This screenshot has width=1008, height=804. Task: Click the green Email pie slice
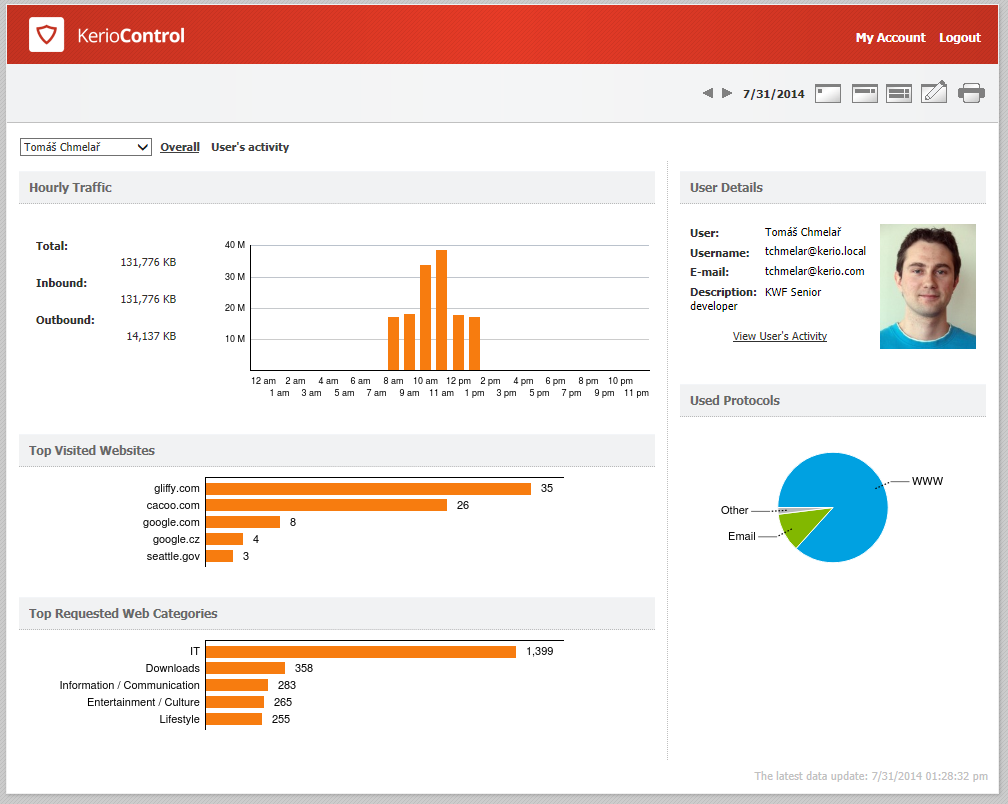point(800,527)
